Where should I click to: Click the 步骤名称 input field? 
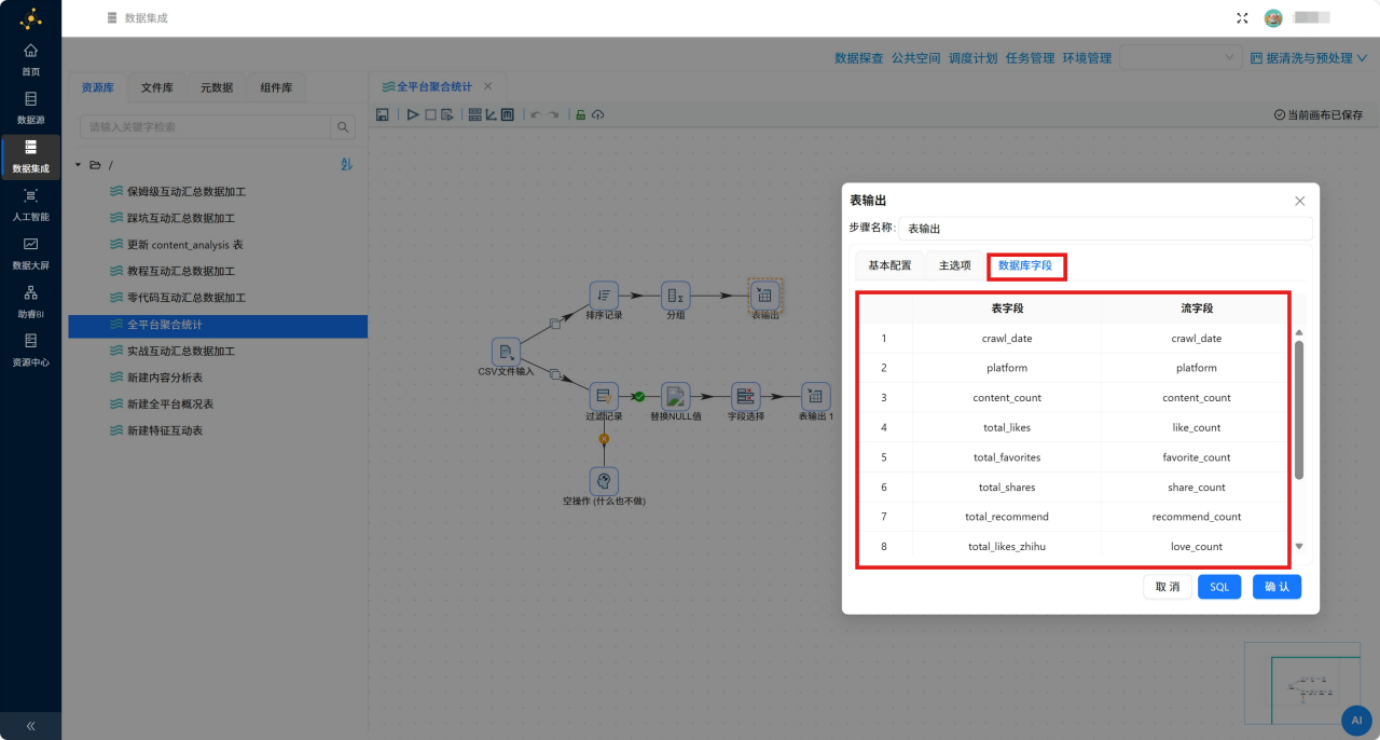coord(1105,229)
